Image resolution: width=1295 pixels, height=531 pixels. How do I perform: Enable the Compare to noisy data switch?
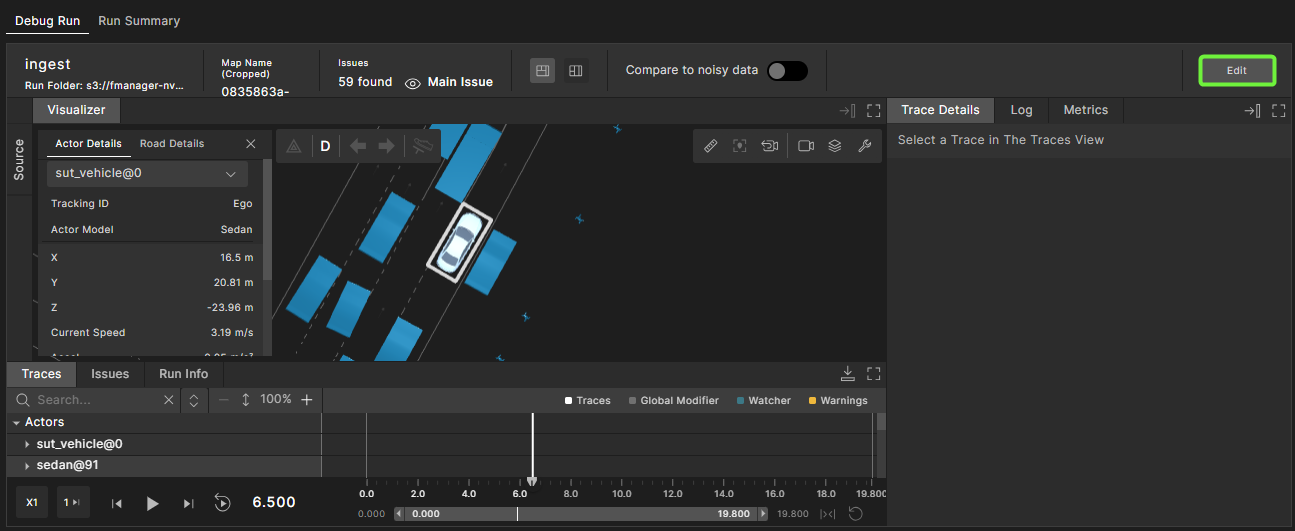coord(786,71)
